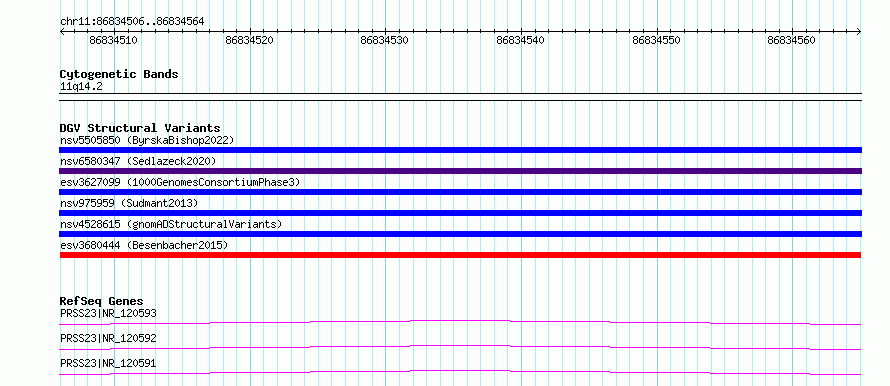The image size is (890, 386).
Task: Click the purple bar for nsv6580347
Action: point(460,171)
